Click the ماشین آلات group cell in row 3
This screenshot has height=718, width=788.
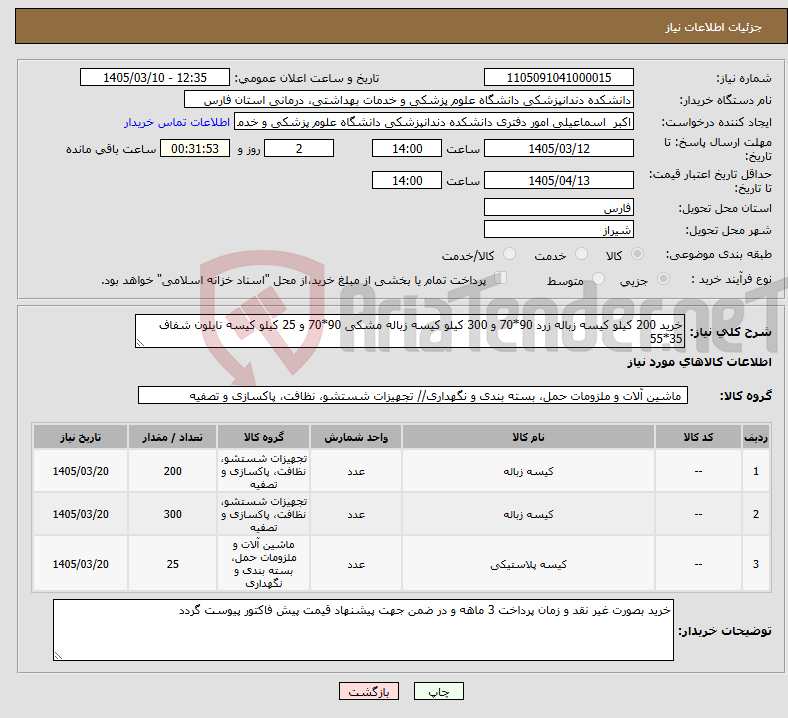click(x=264, y=564)
